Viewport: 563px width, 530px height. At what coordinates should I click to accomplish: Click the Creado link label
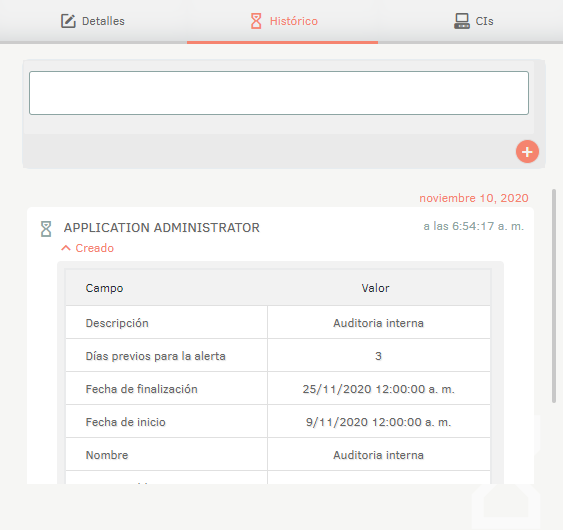(94, 248)
